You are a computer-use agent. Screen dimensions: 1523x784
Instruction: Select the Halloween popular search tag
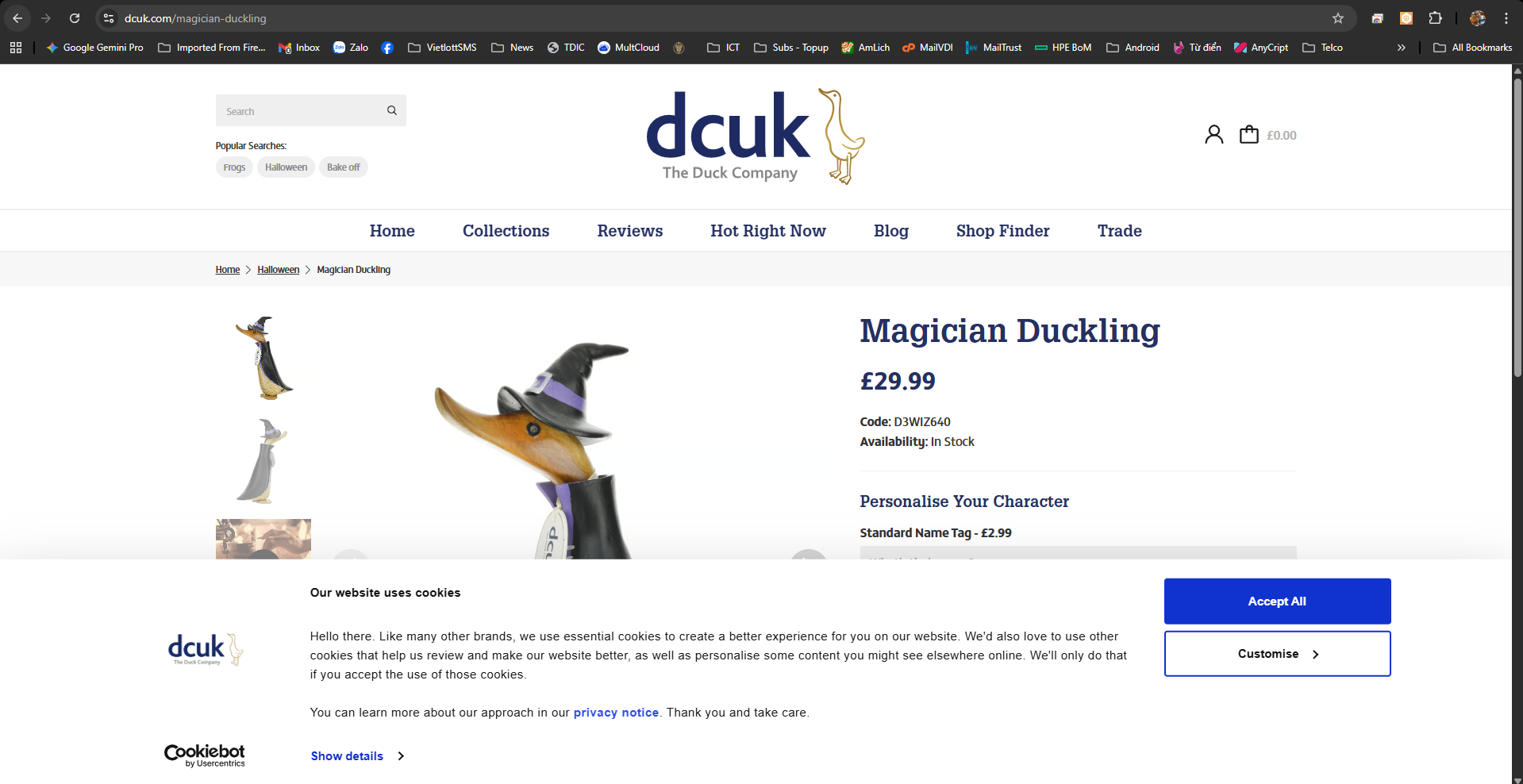[x=286, y=167]
